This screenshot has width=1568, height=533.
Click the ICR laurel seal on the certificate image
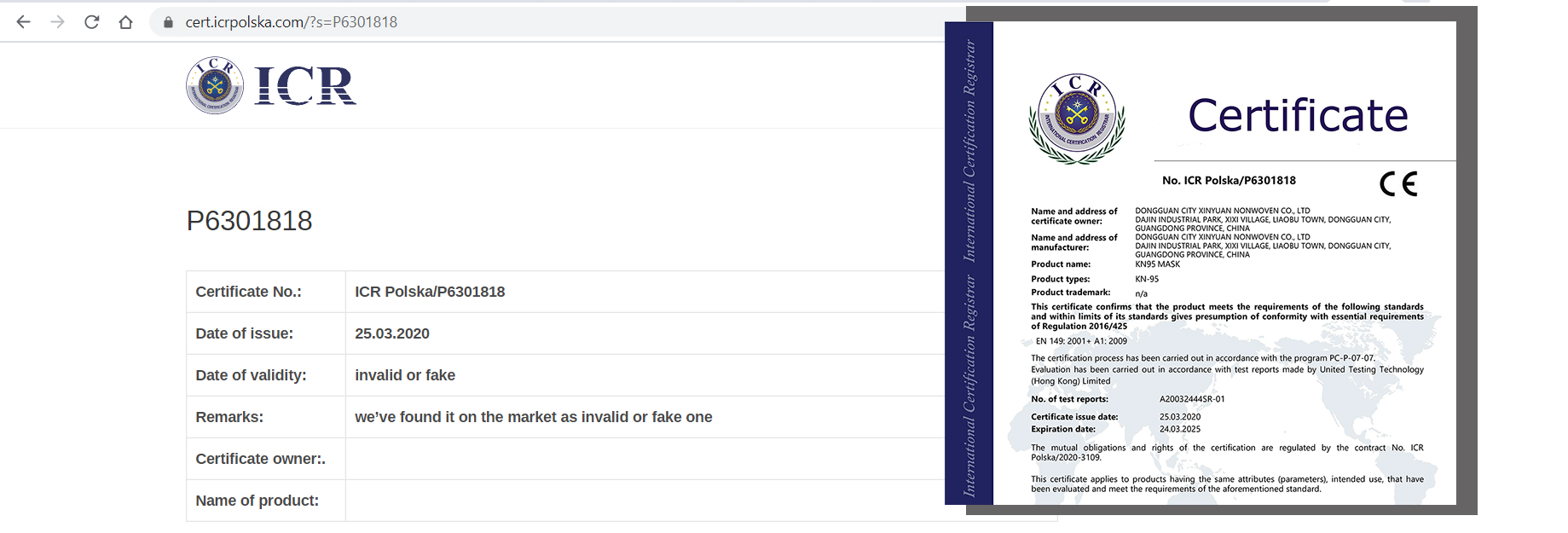[1077, 119]
